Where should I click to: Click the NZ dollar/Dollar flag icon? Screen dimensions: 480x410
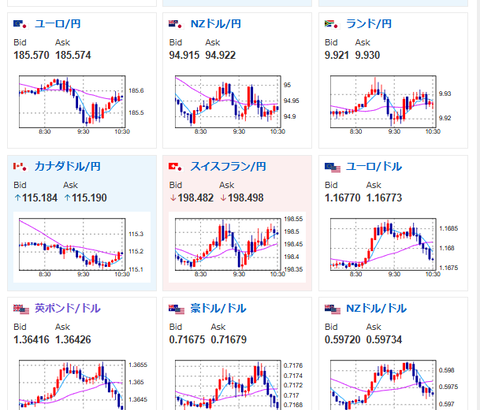click(x=333, y=309)
